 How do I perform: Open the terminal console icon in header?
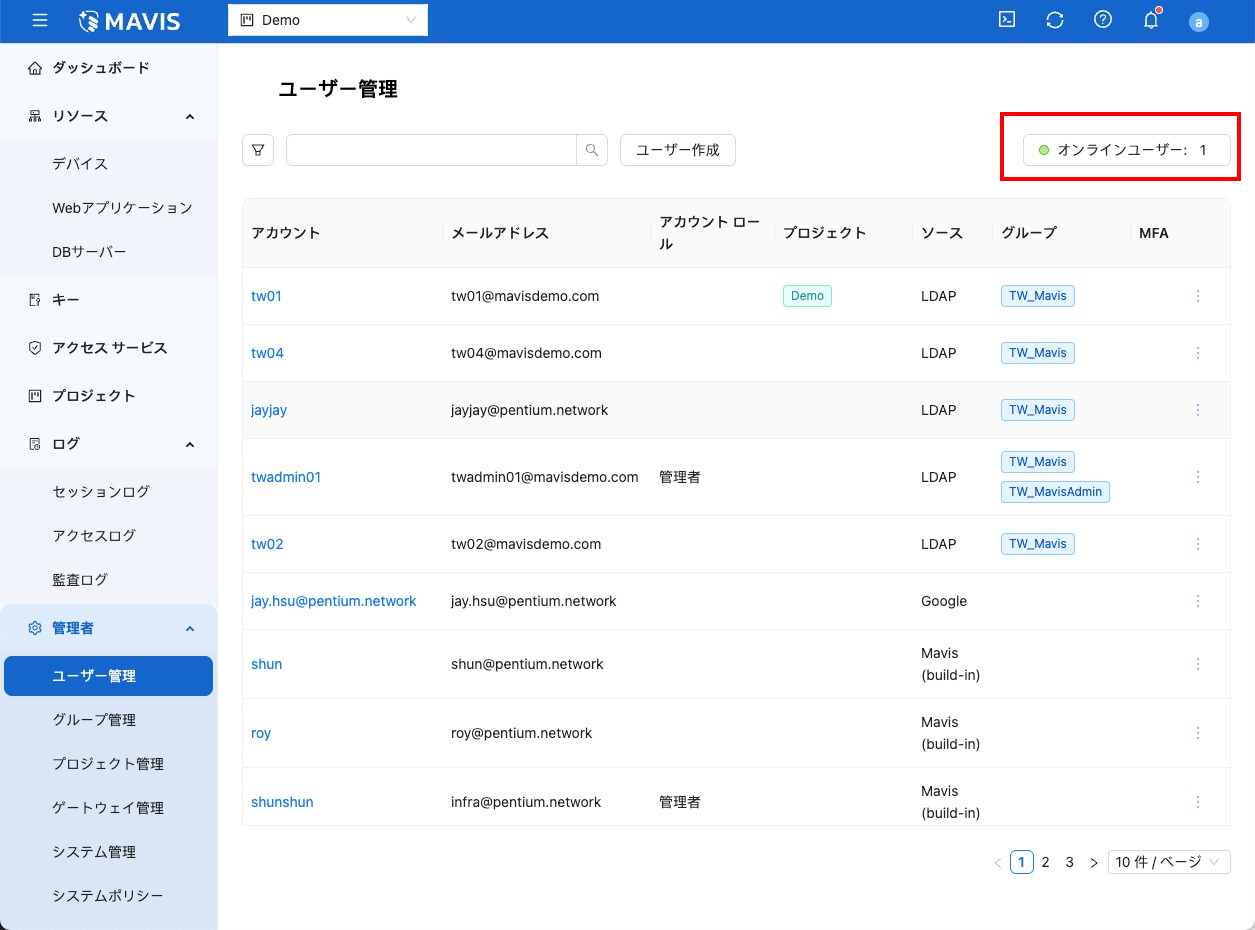1007,20
